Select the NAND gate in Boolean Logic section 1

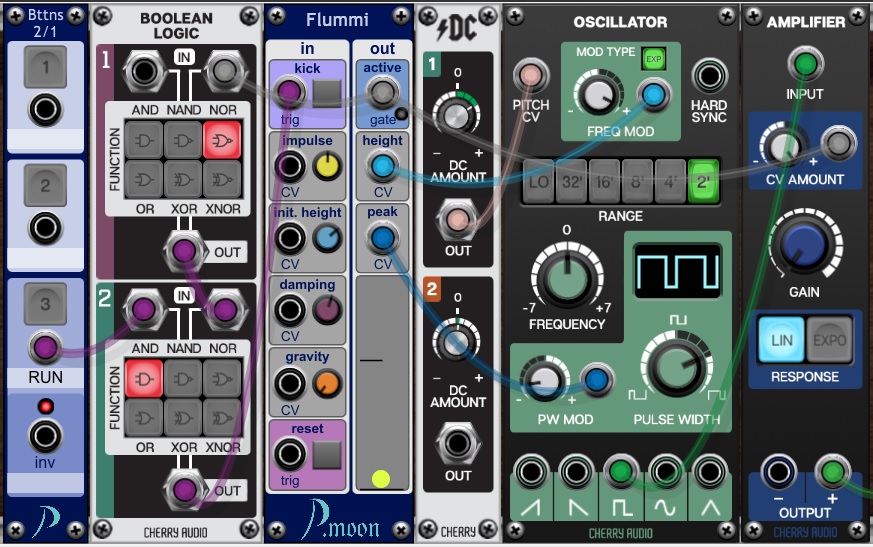click(x=181, y=142)
